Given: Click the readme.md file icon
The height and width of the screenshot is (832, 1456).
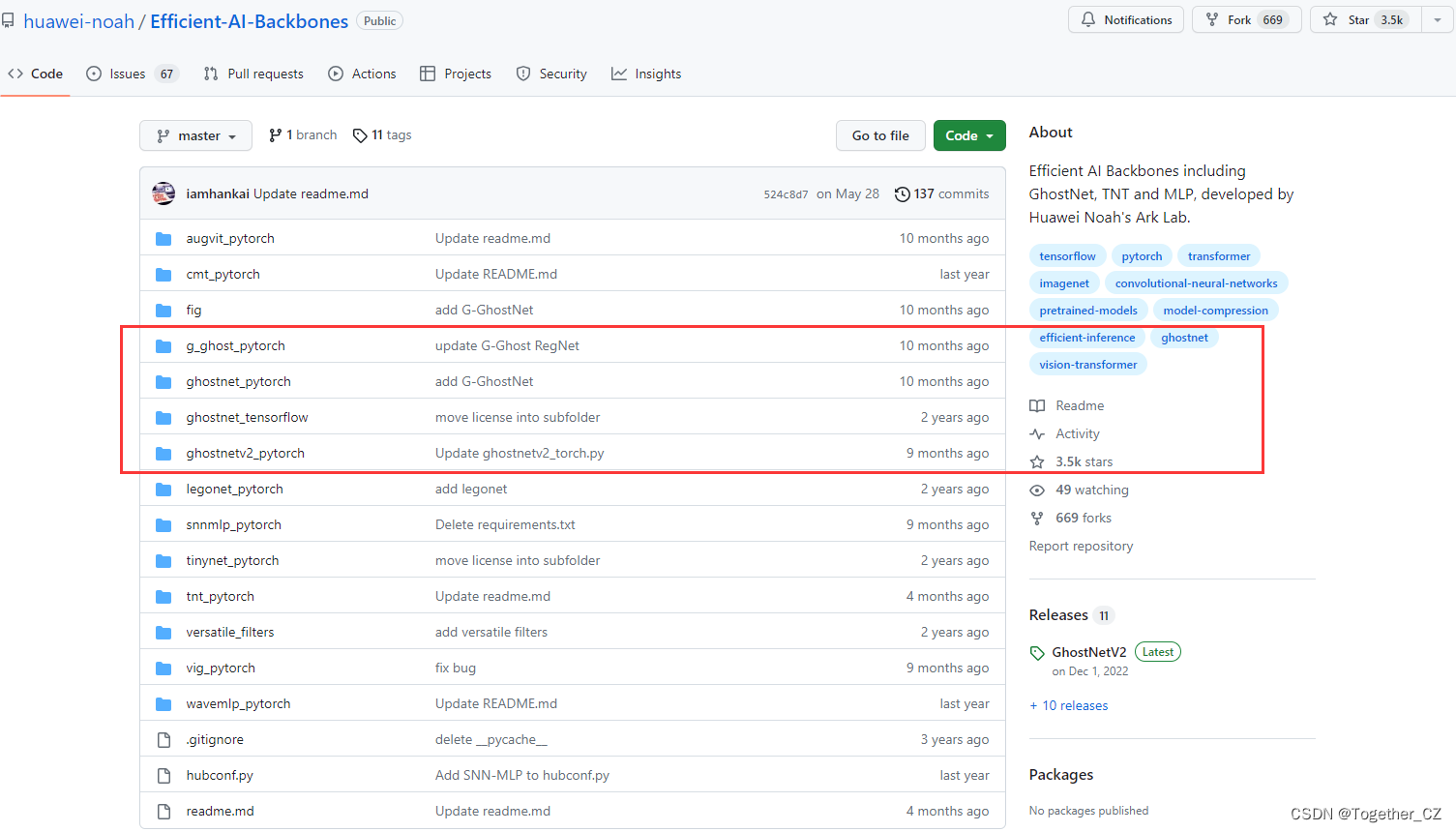Looking at the screenshot, I should pyautogui.click(x=163, y=812).
